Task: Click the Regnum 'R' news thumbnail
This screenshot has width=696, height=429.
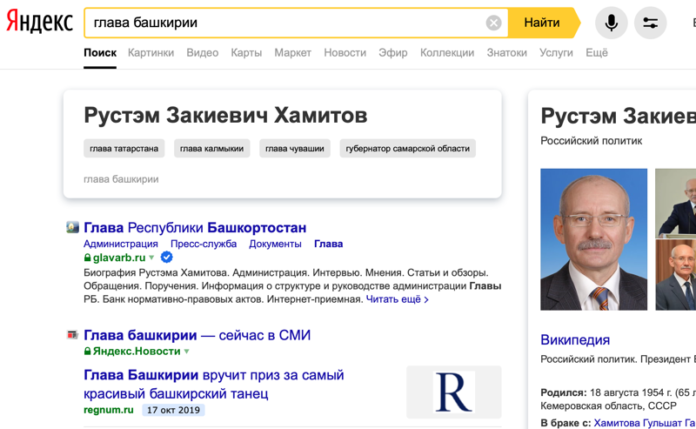Action: 454,392
